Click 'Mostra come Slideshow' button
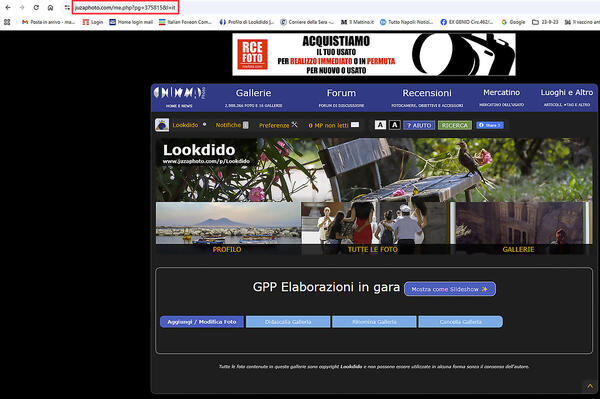This screenshot has width=600, height=399. coord(450,289)
